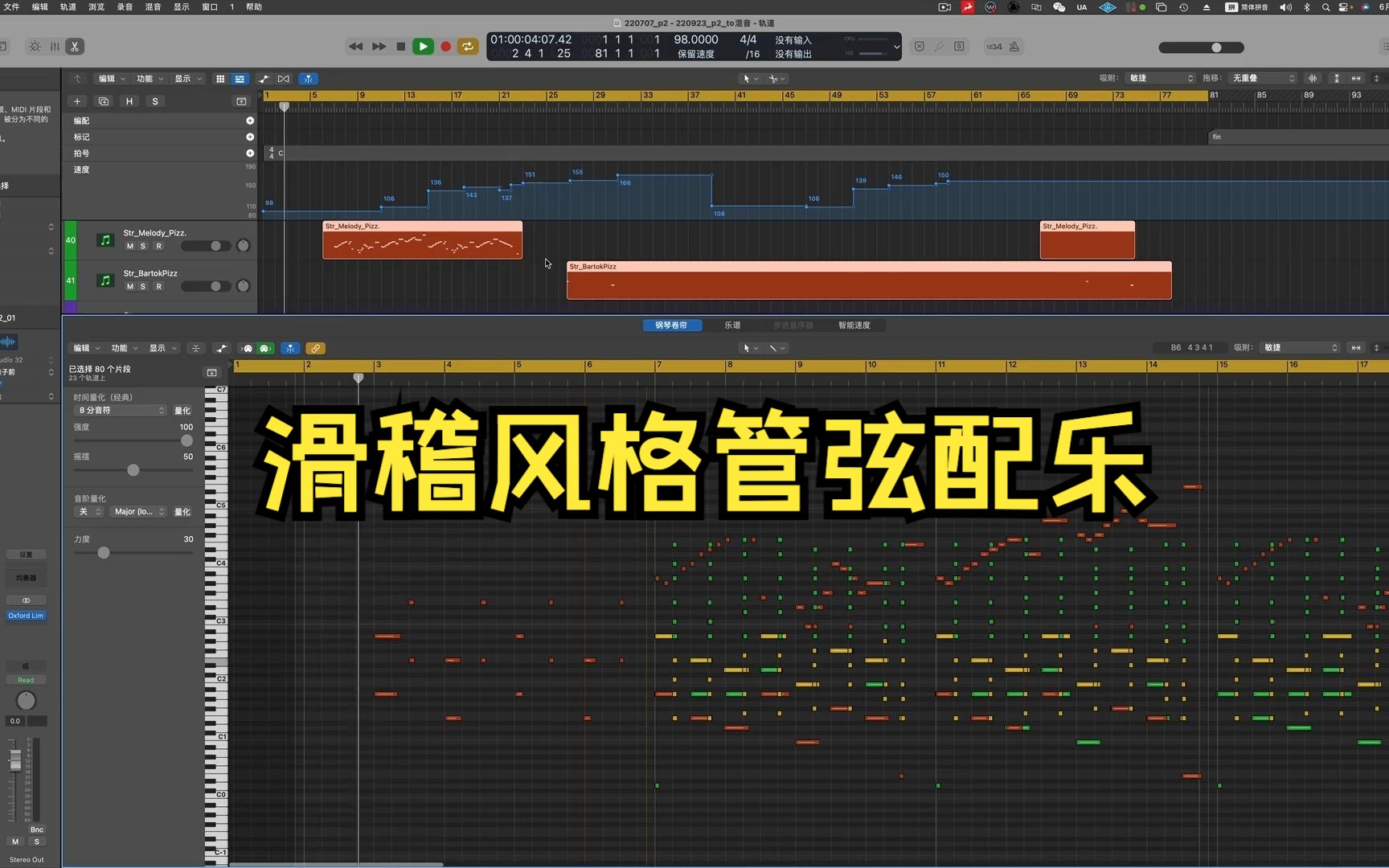This screenshot has width=1389, height=868.
Task: Click 量化 button beside 8 分音符
Action: pyautogui.click(x=182, y=411)
